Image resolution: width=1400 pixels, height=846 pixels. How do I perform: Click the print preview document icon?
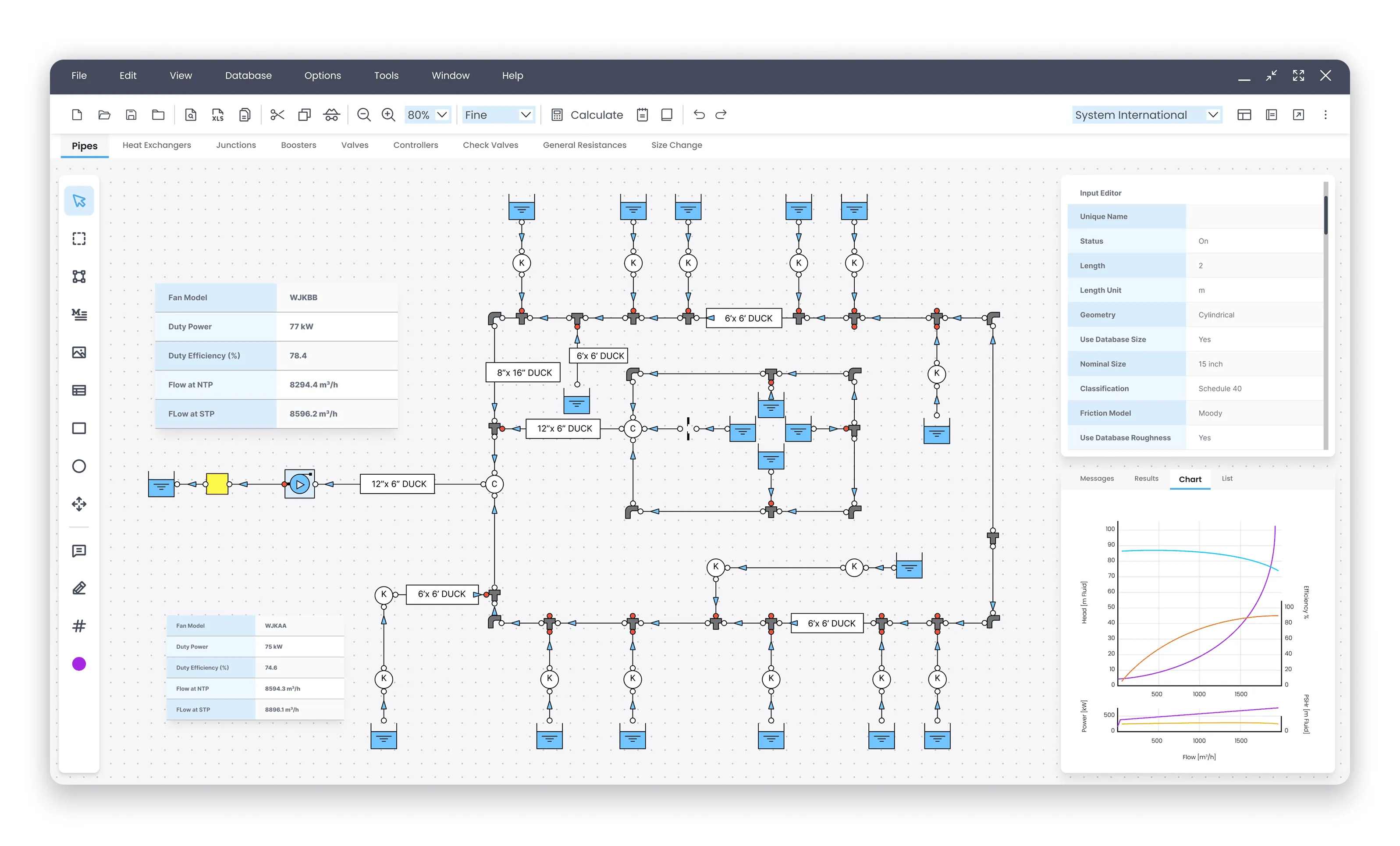(191, 115)
